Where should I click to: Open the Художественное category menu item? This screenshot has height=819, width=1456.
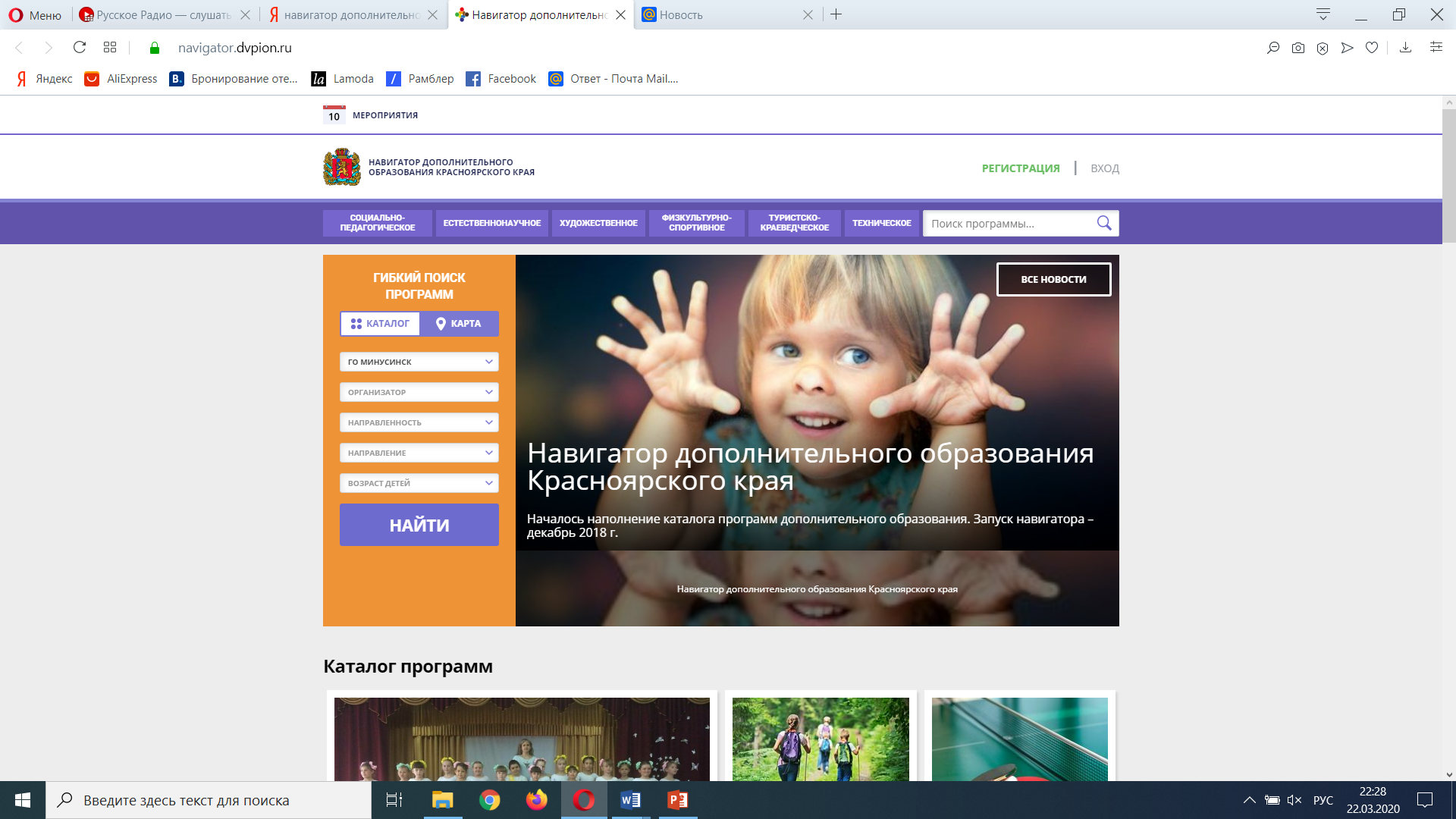[x=598, y=223]
